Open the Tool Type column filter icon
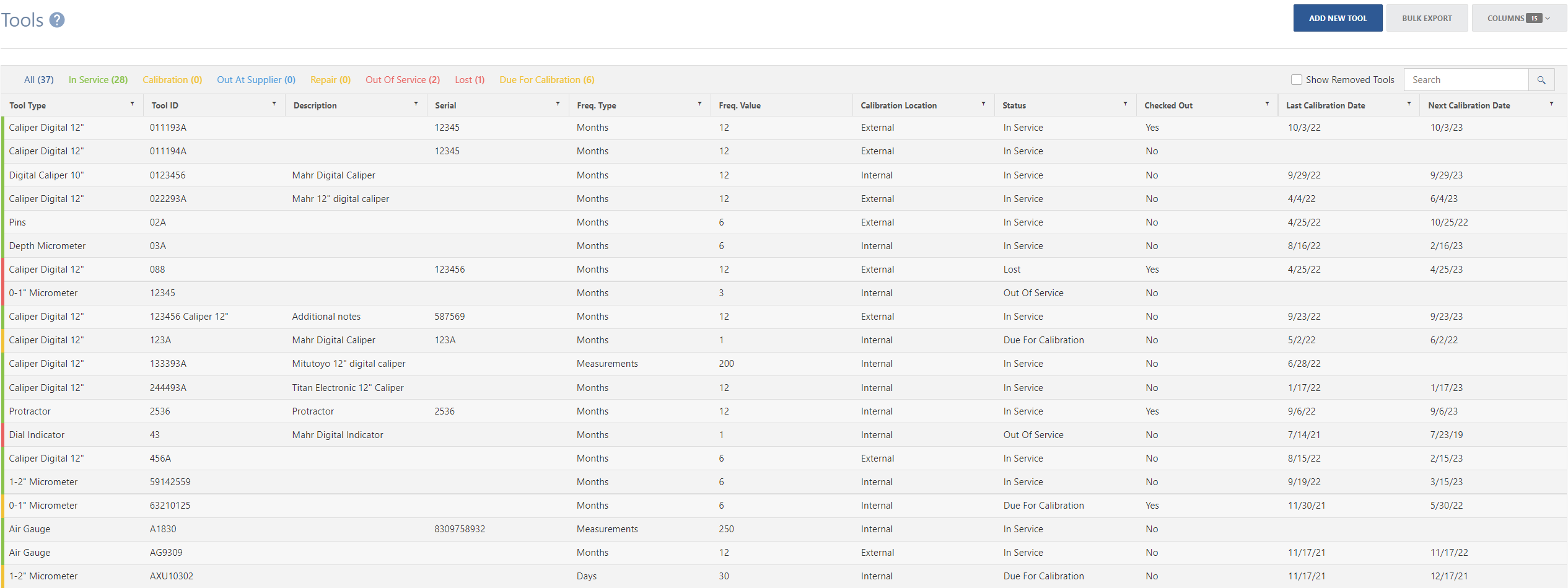 (132, 104)
